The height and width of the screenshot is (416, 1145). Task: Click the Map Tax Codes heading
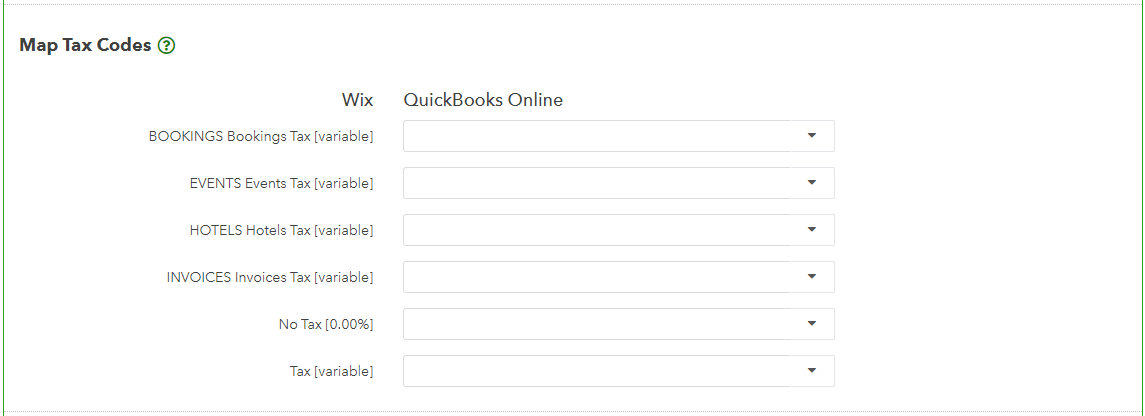(85, 45)
